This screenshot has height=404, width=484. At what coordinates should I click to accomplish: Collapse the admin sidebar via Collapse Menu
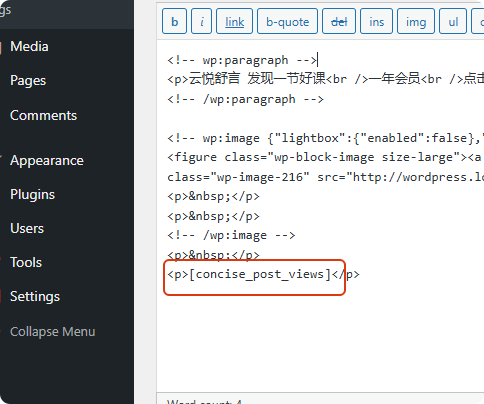click(x=52, y=332)
